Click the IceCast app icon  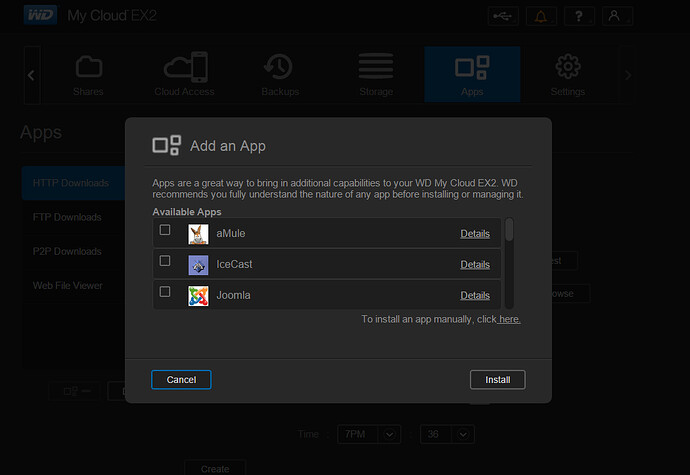click(x=198, y=265)
